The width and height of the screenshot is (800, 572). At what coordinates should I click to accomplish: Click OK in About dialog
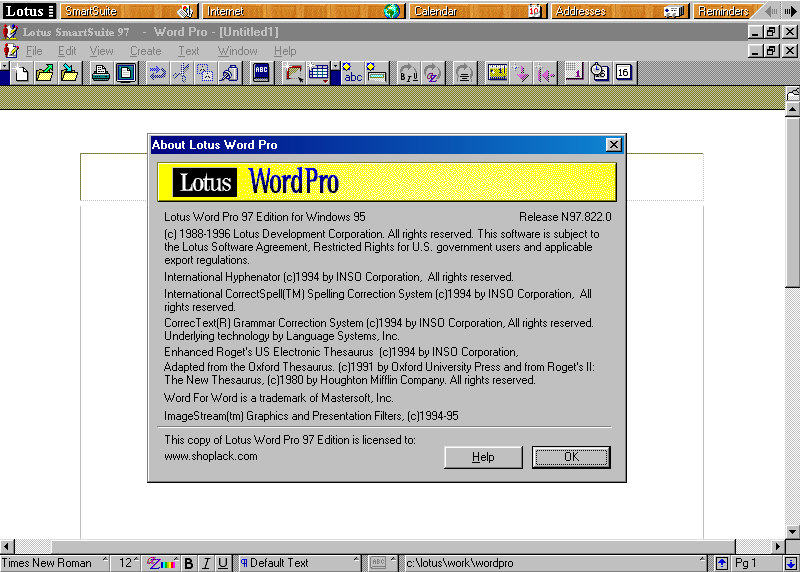tap(571, 457)
